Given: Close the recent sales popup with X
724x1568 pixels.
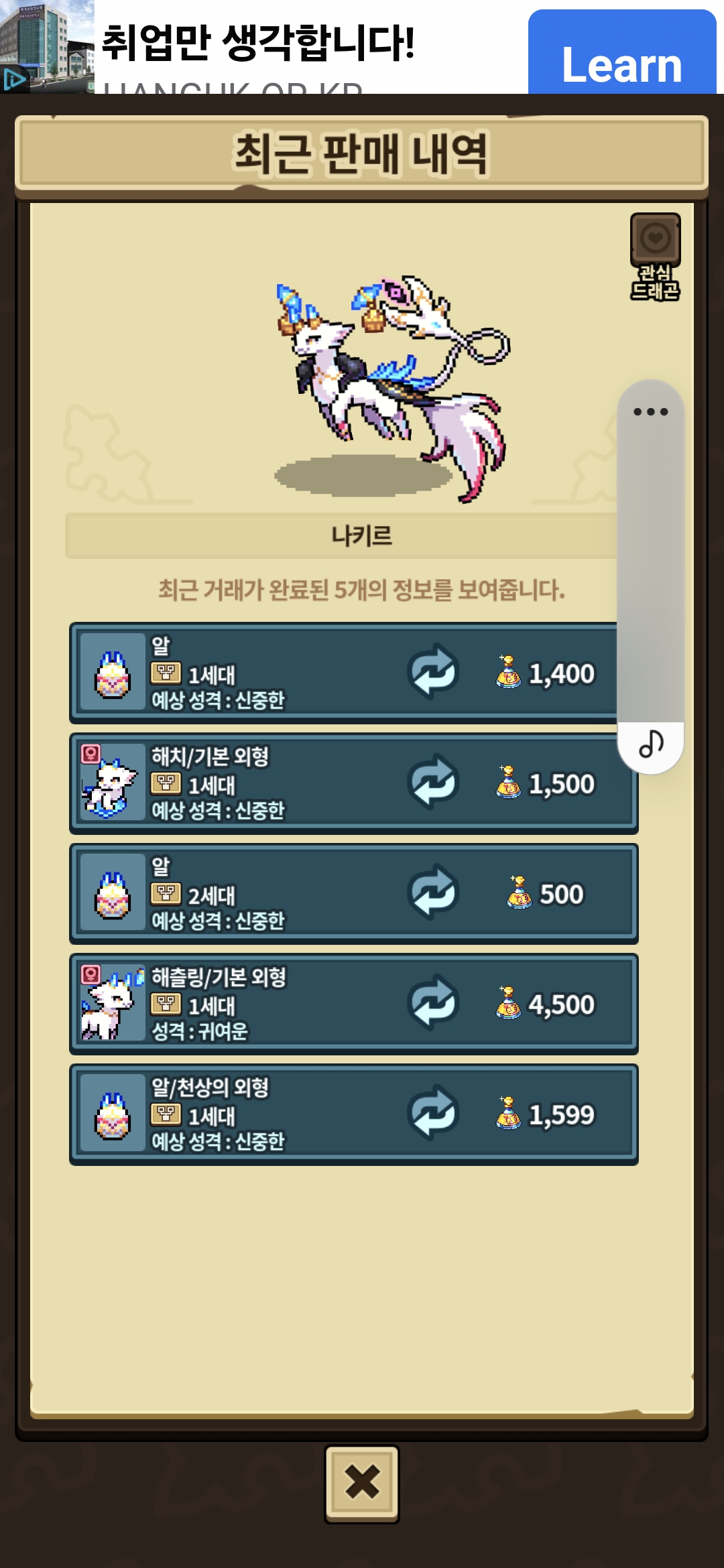Looking at the screenshot, I should tap(362, 1482).
